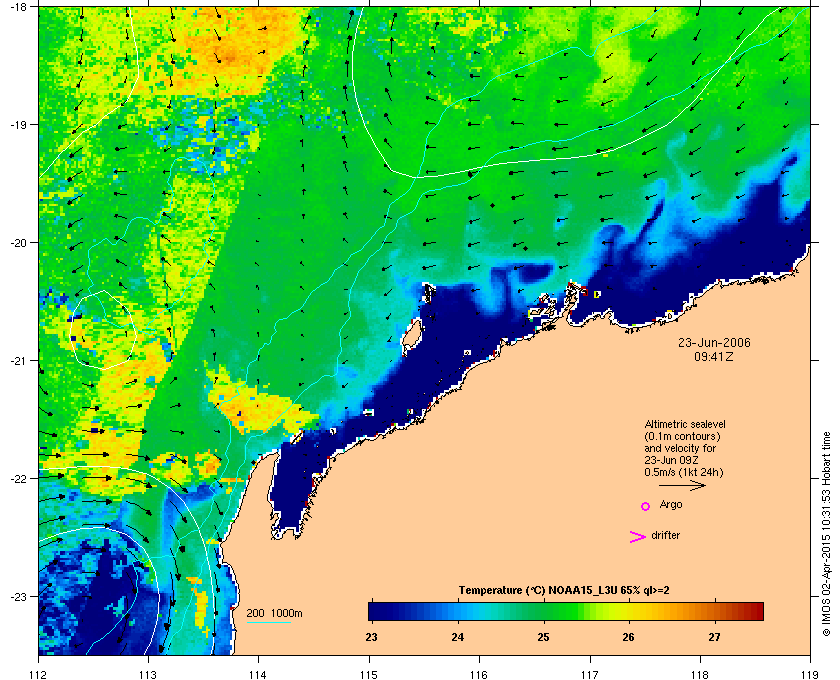Click the 23-Jun 09Z legend line
The image size is (840, 680).
(672, 460)
